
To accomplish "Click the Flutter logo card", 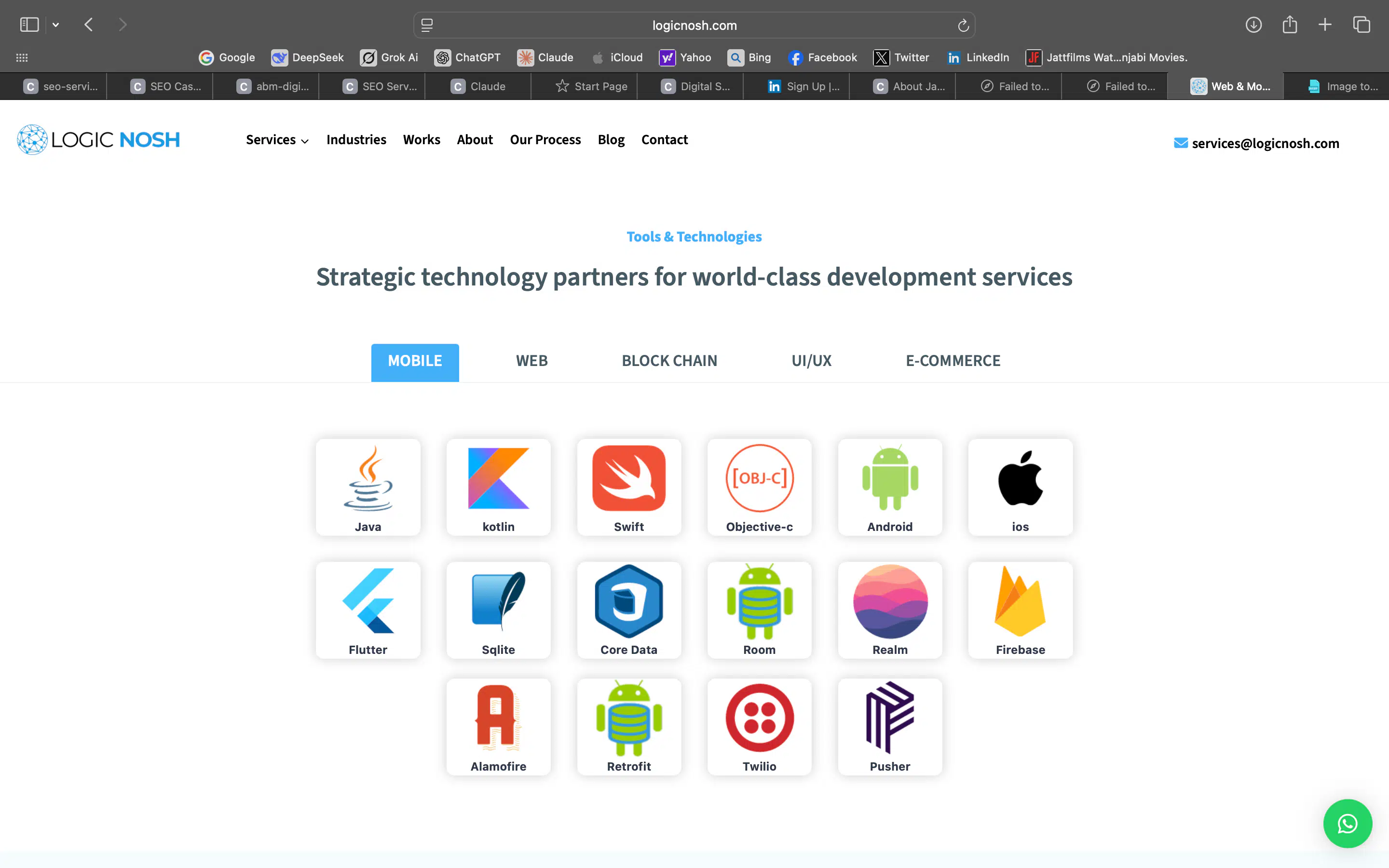I will (x=368, y=610).
